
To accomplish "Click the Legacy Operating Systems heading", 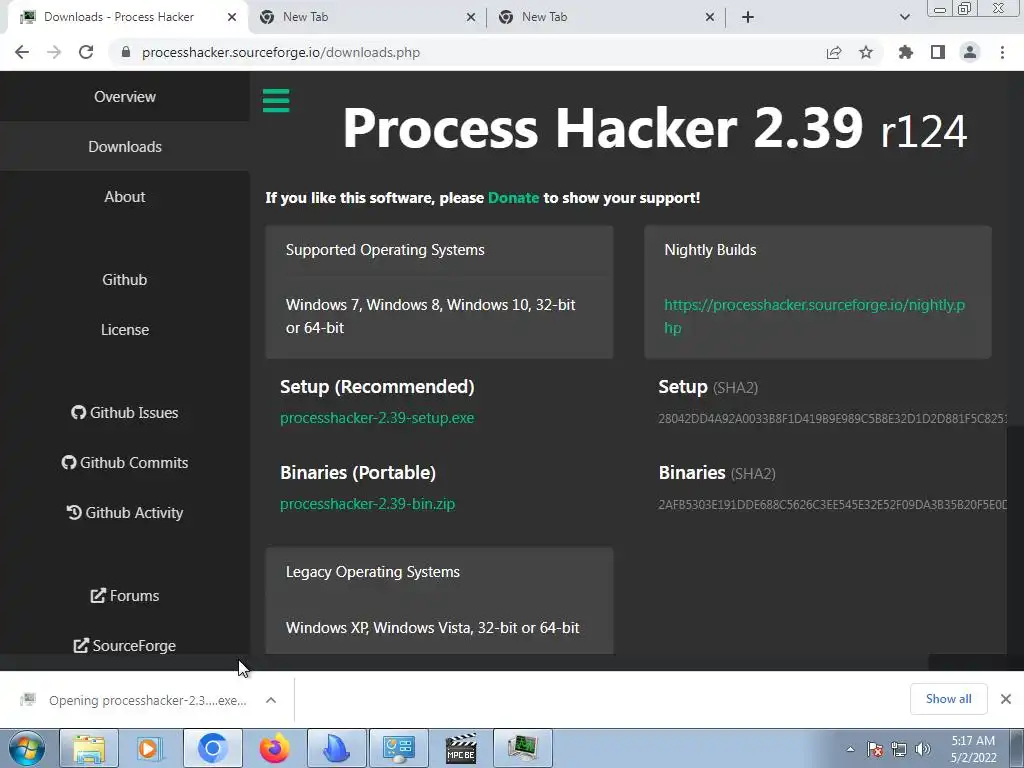I will tap(373, 572).
